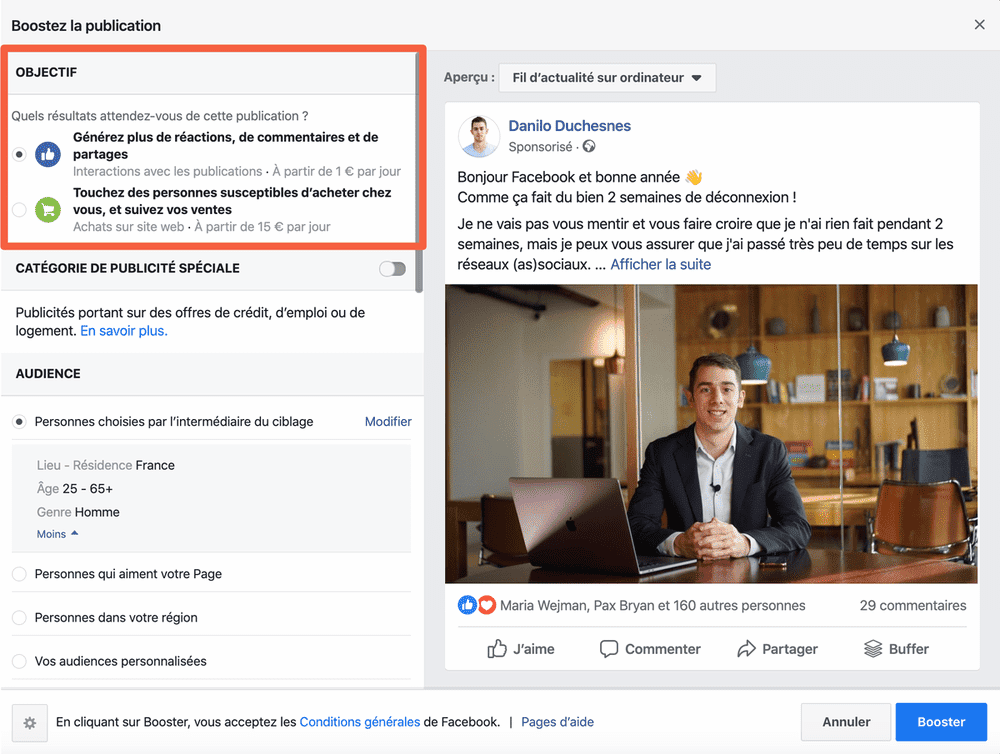The width and height of the screenshot is (1000, 754).
Task: Click the green shopping cart objective icon
Action: point(47,210)
